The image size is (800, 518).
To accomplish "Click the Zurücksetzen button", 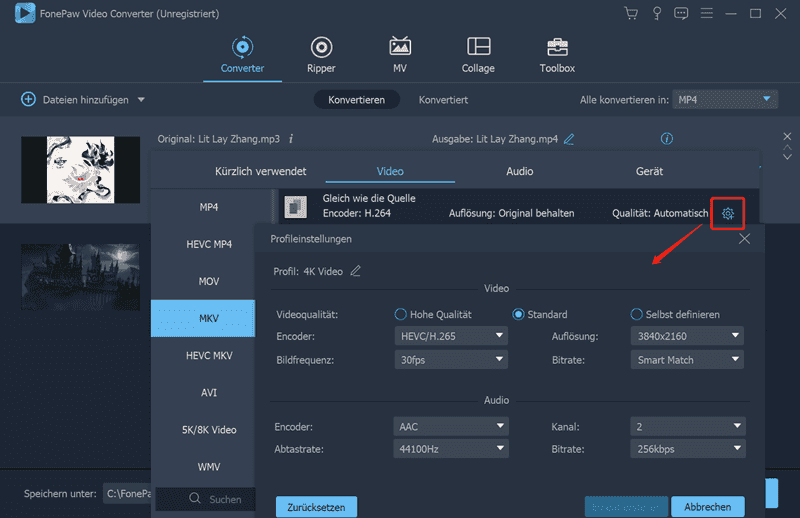I will point(316,507).
